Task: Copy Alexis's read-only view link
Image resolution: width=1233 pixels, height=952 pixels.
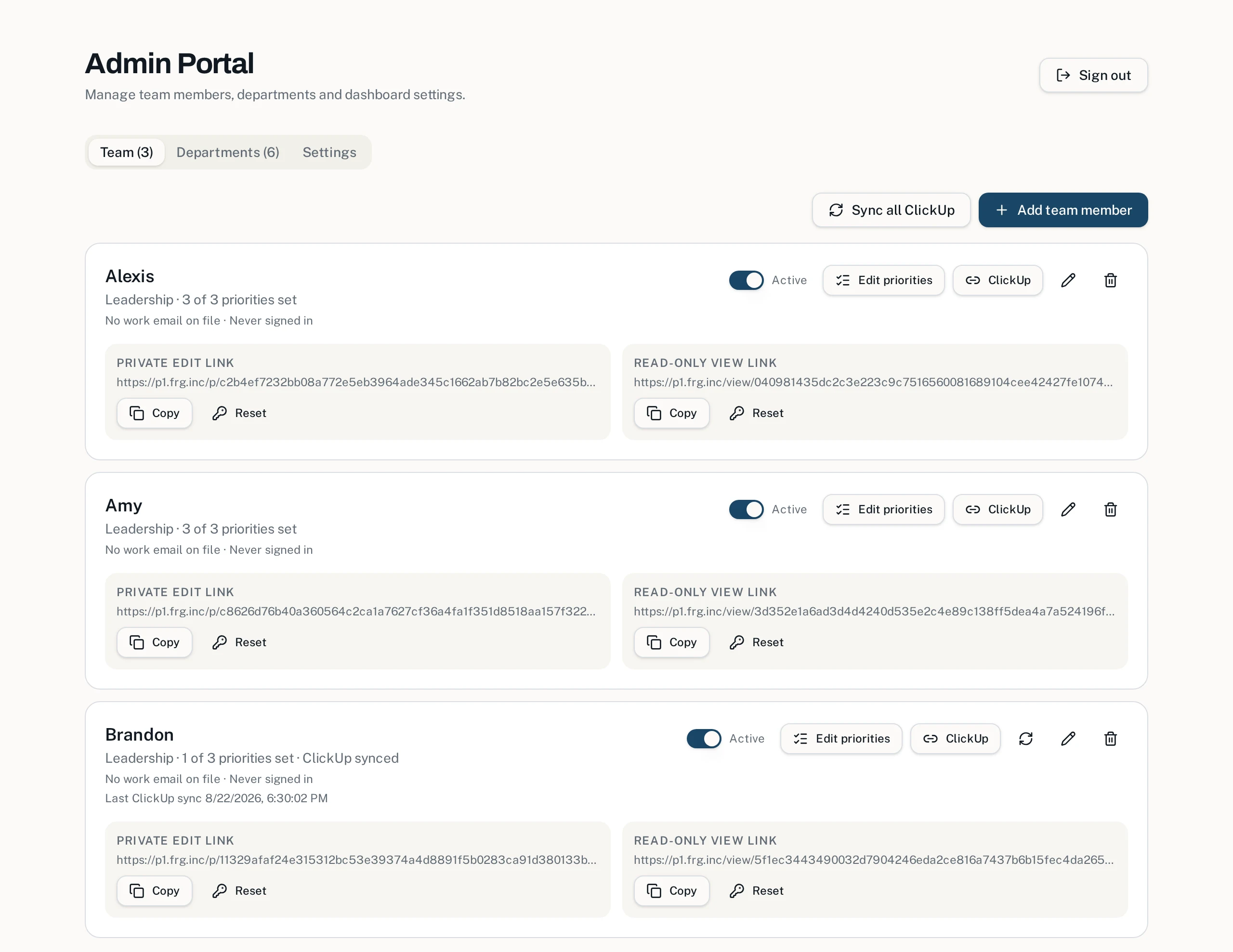Action: coord(671,413)
